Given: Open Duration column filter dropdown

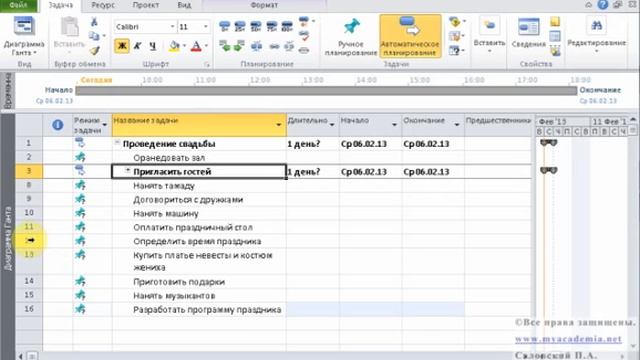Looking at the screenshot, I should [332, 124].
